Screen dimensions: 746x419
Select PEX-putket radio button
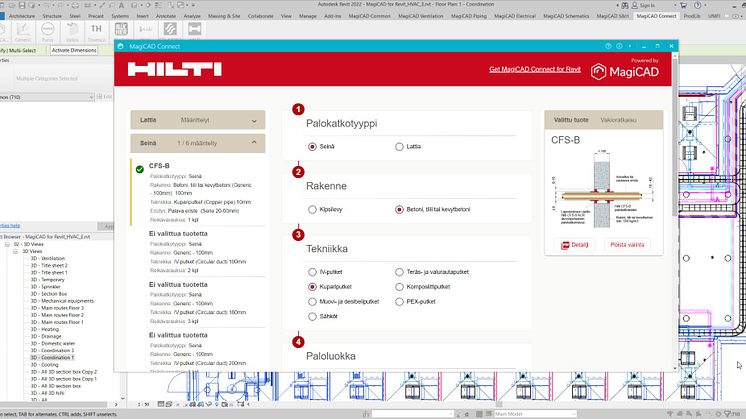click(399, 302)
